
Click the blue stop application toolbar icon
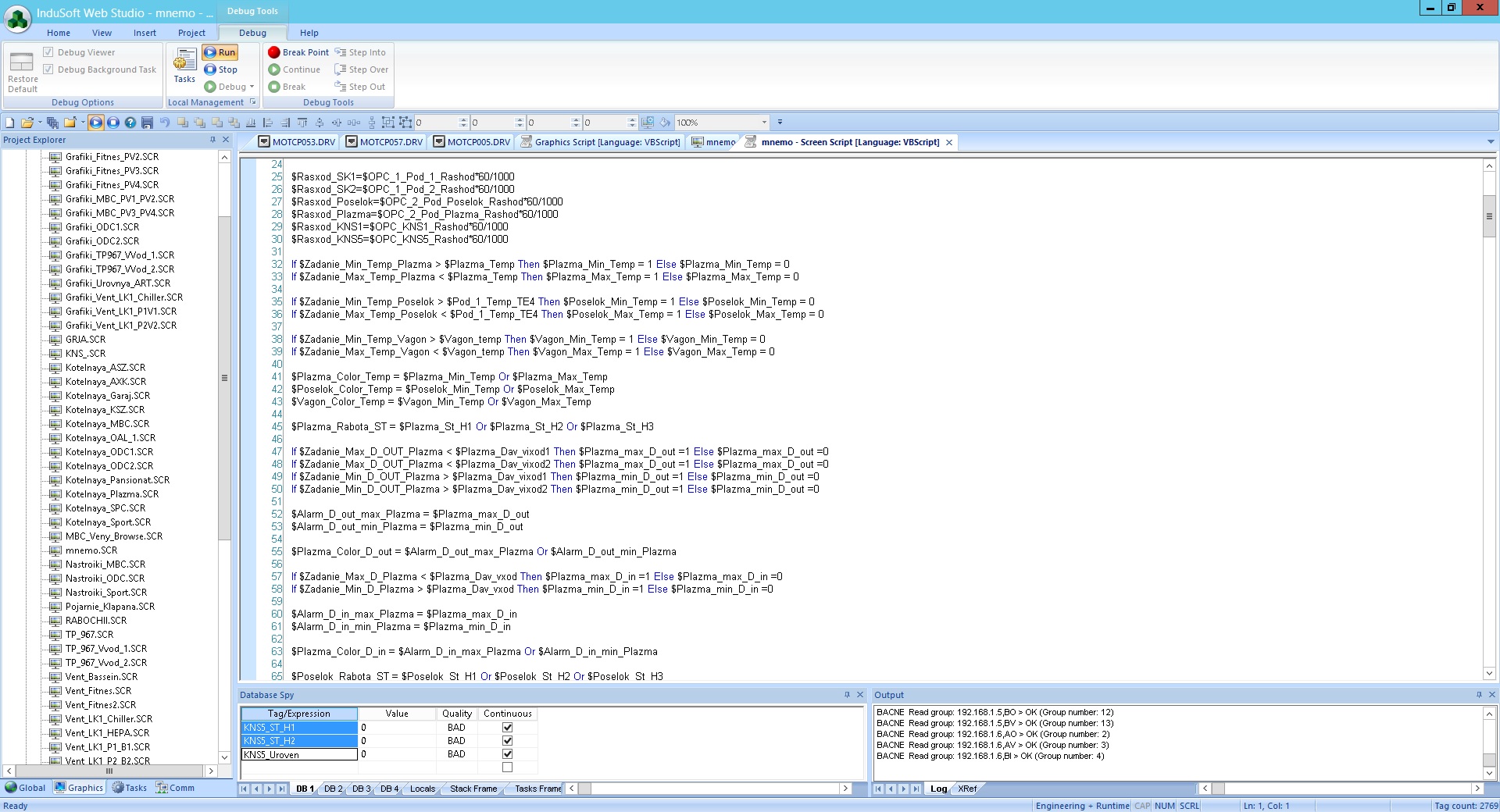113,123
